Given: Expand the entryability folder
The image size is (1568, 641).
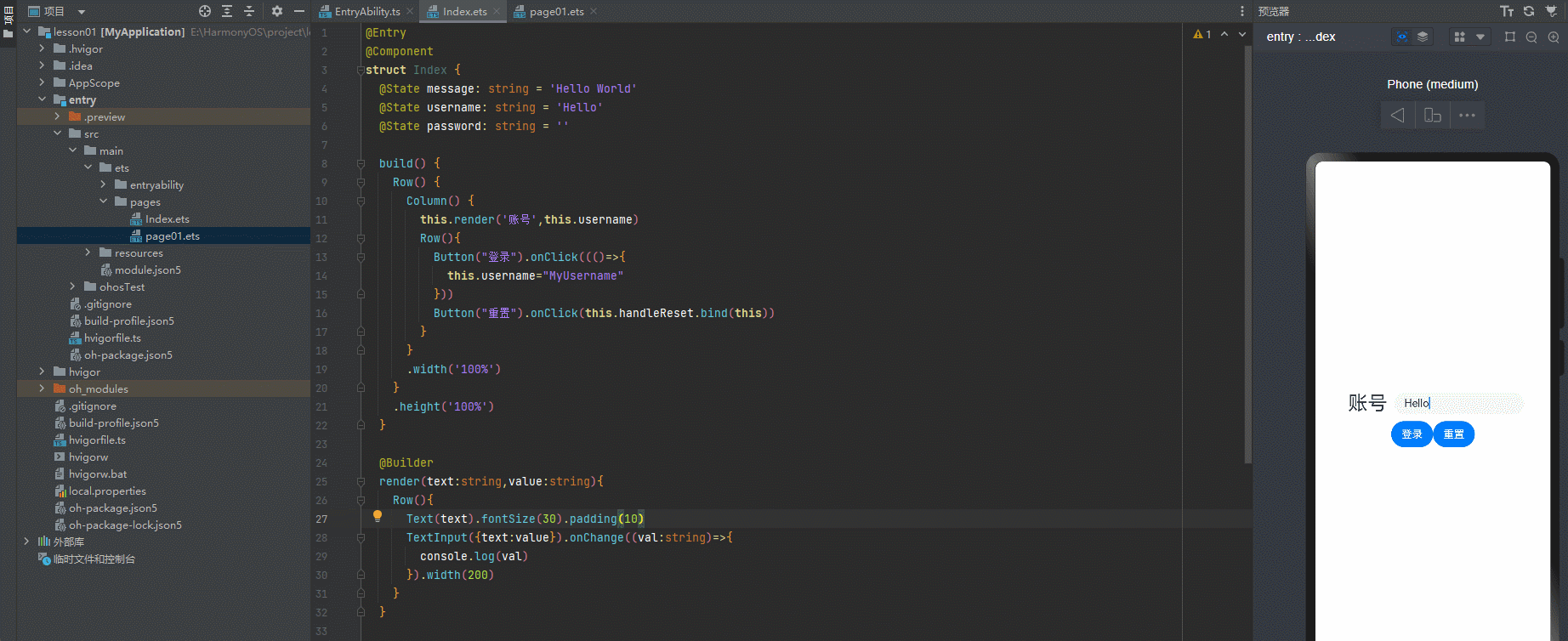Looking at the screenshot, I should pyautogui.click(x=103, y=184).
